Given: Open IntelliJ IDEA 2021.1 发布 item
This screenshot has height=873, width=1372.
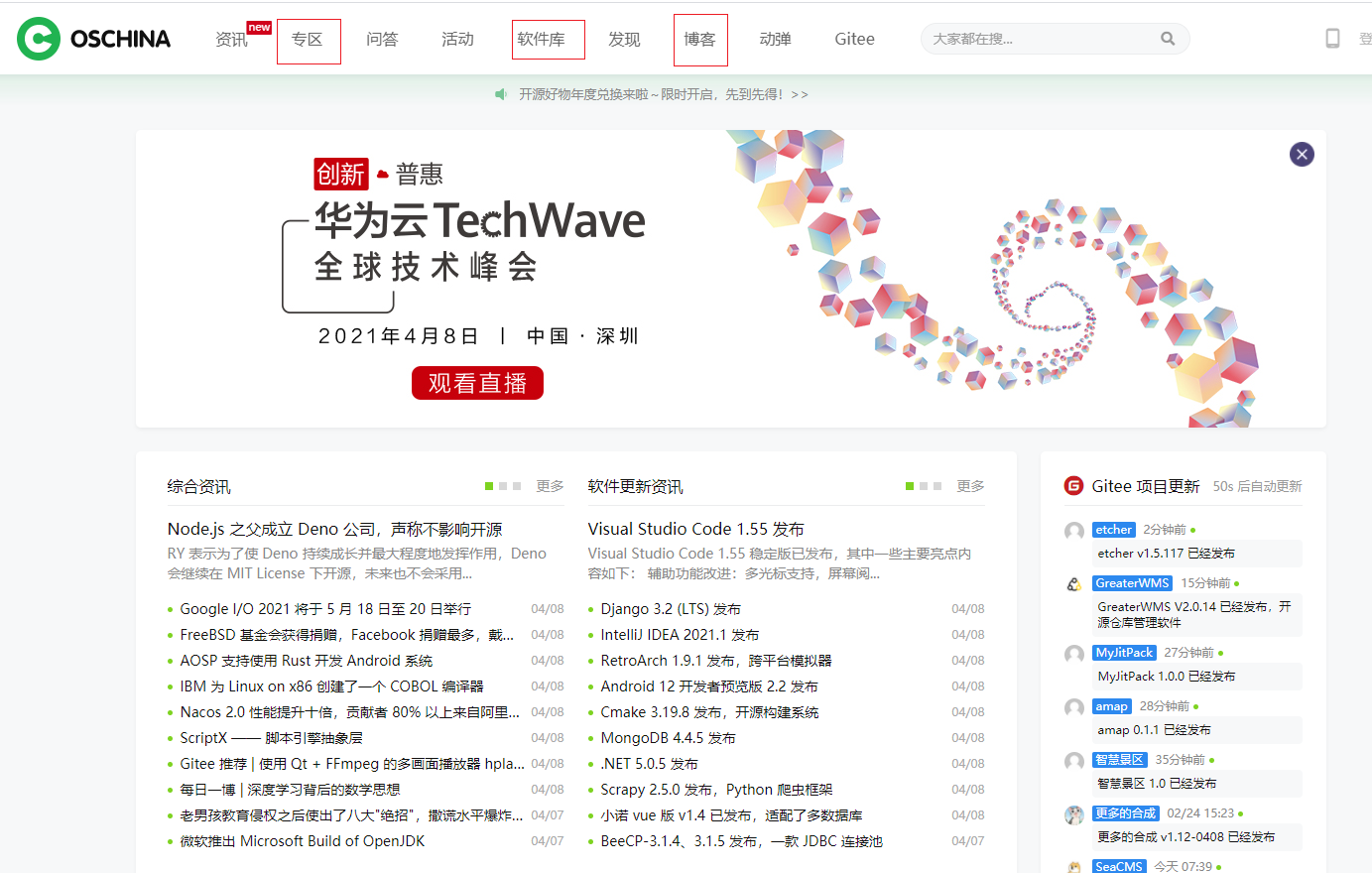Looking at the screenshot, I should coord(680,635).
